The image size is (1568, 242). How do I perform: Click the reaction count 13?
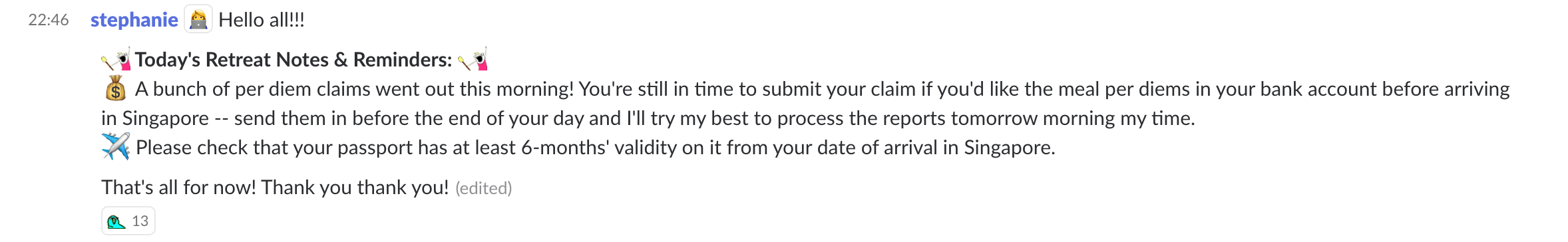pyautogui.click(x=140, y=221)
